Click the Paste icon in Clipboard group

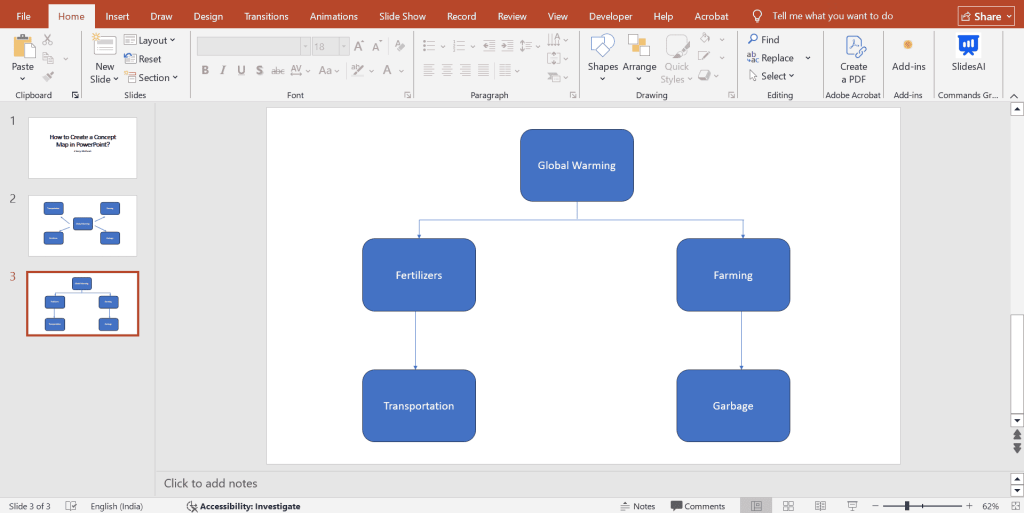(x=22, y=47)
